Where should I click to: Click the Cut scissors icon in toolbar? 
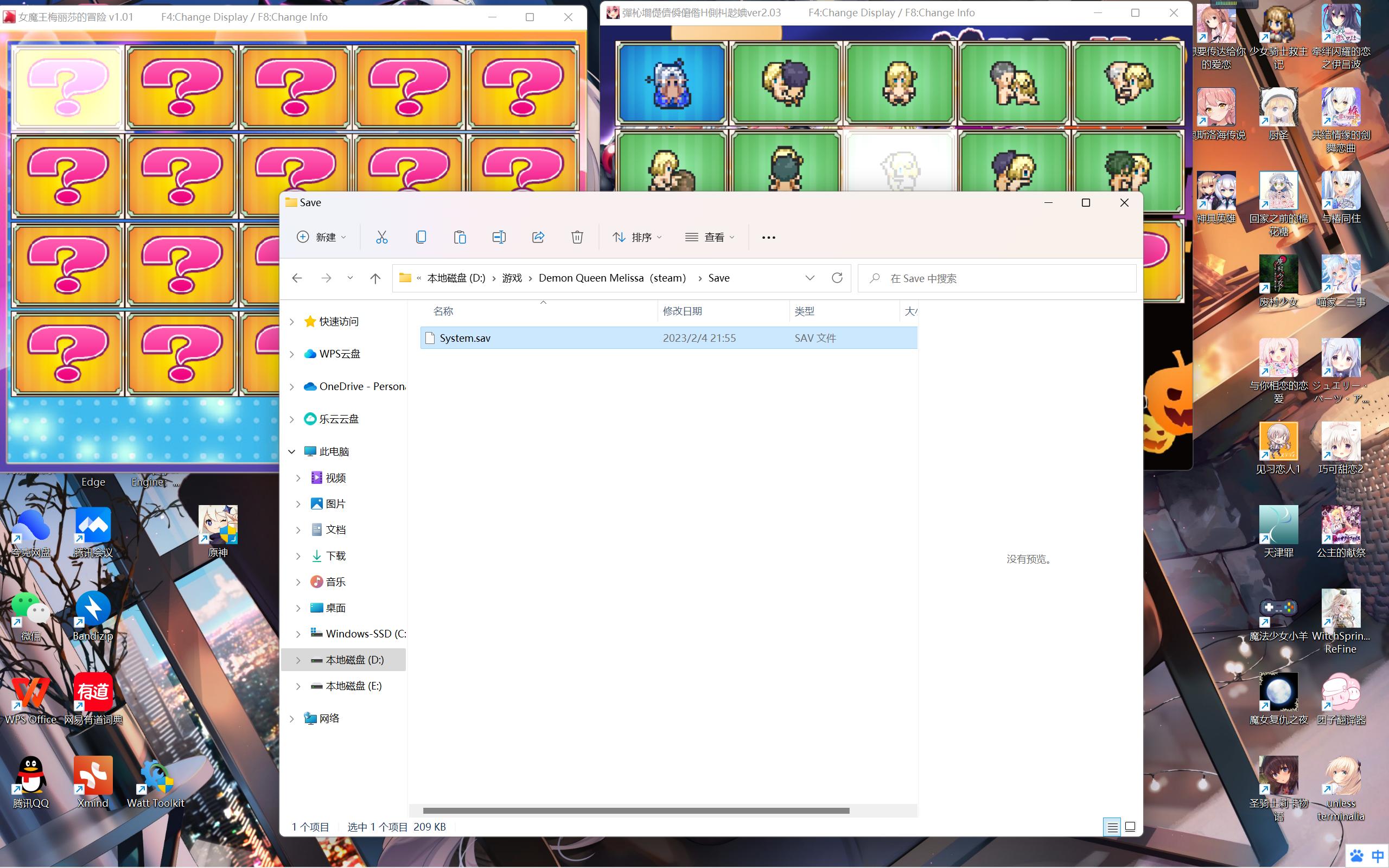click(381, 237)
